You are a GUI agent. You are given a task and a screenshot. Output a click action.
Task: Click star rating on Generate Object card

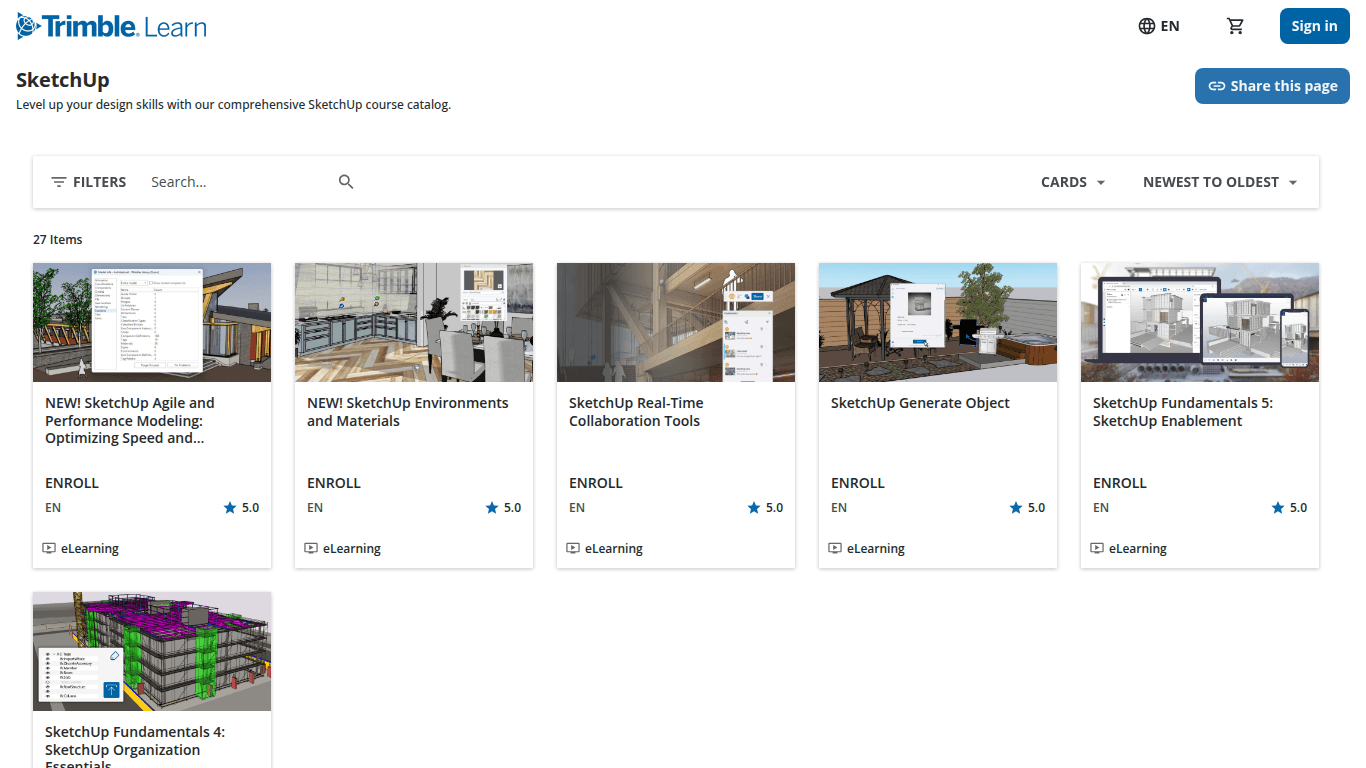pos(1027,508)
